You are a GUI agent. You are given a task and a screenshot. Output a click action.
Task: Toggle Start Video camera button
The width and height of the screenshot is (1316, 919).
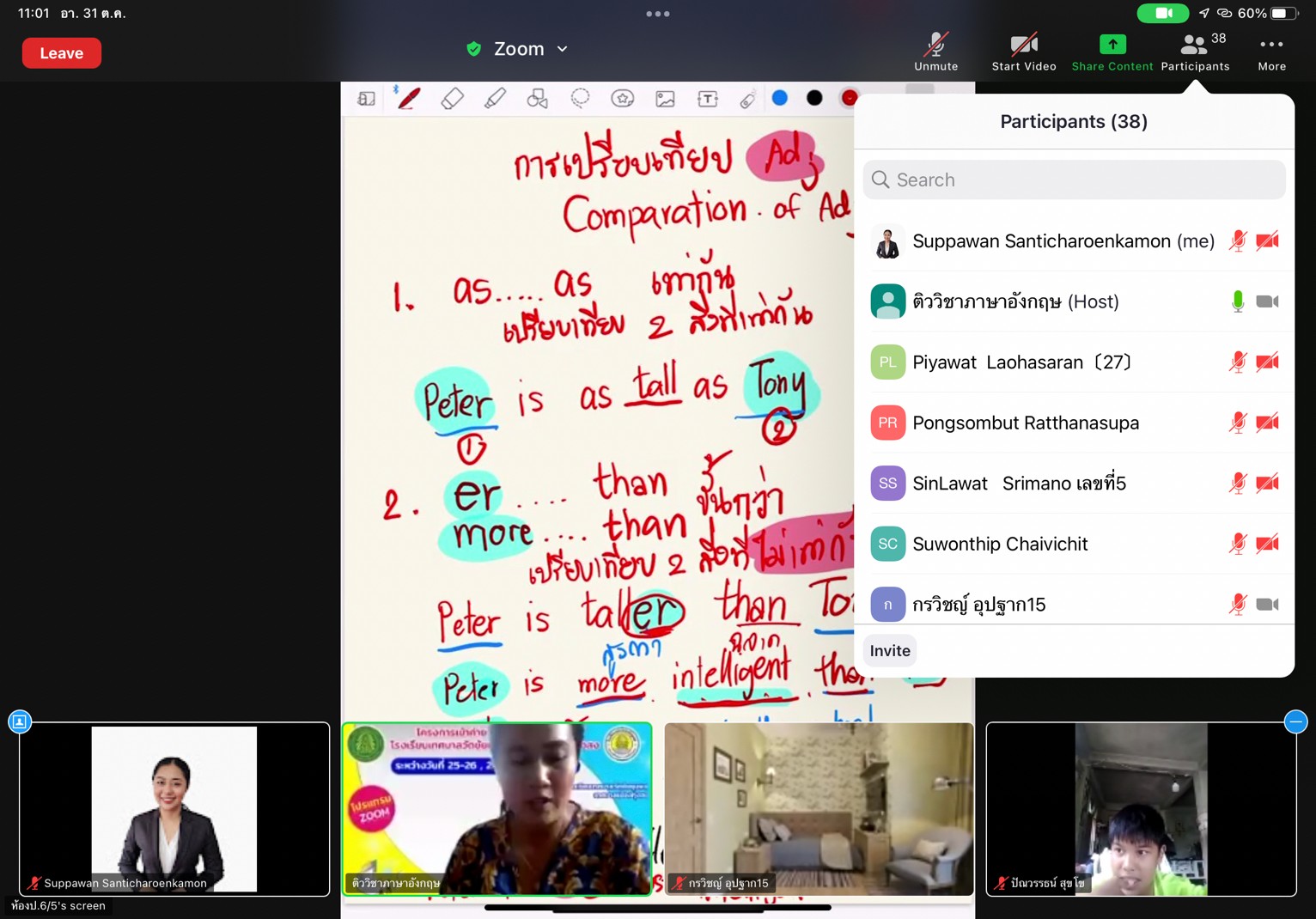click(1023, 52)
